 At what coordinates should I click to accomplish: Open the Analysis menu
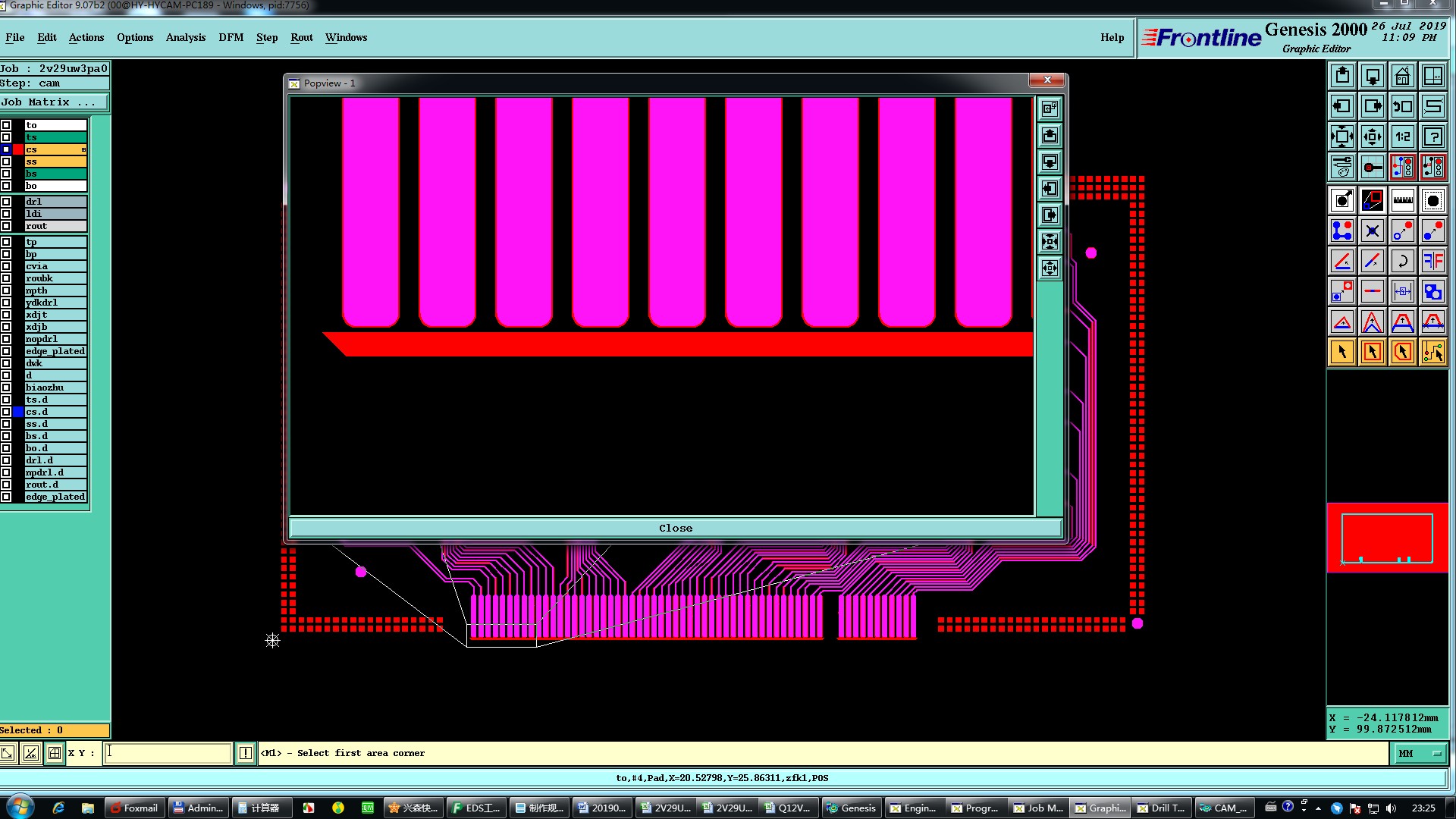185,37
